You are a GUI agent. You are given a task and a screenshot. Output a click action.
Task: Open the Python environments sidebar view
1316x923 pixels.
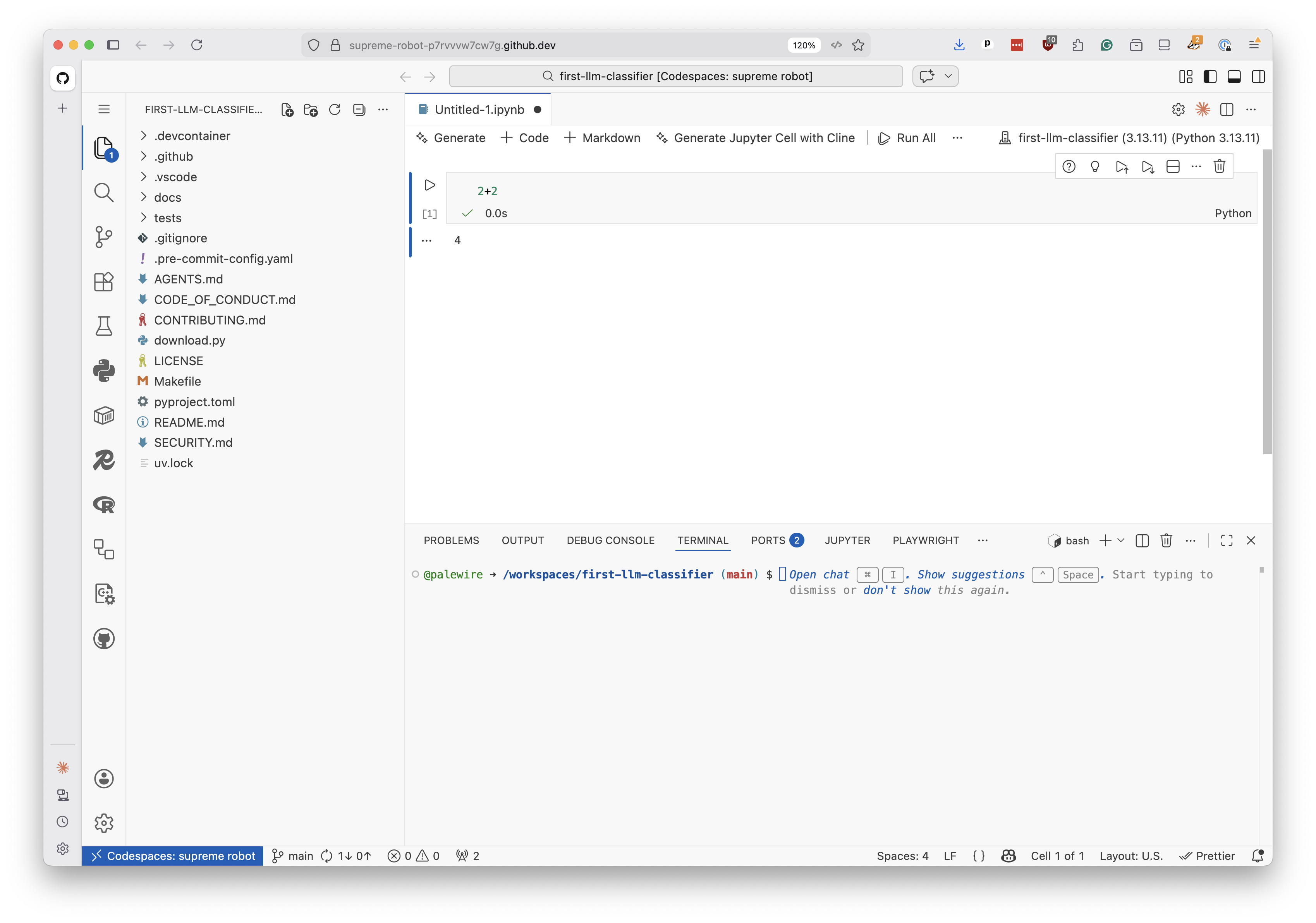pos(104,371)
